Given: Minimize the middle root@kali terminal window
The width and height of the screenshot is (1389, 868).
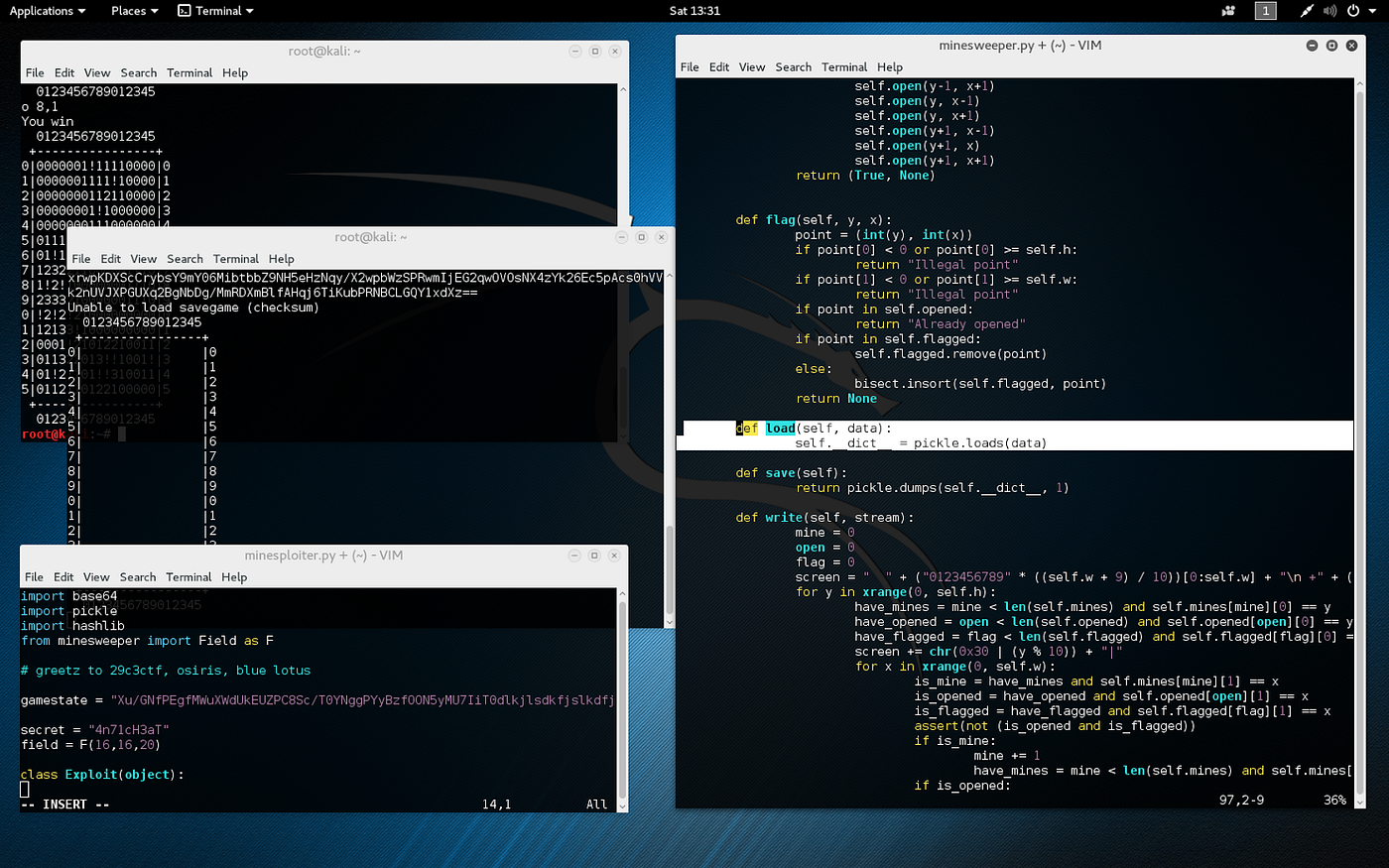Looking at the screenshot, I should click(x=622, y=237).
